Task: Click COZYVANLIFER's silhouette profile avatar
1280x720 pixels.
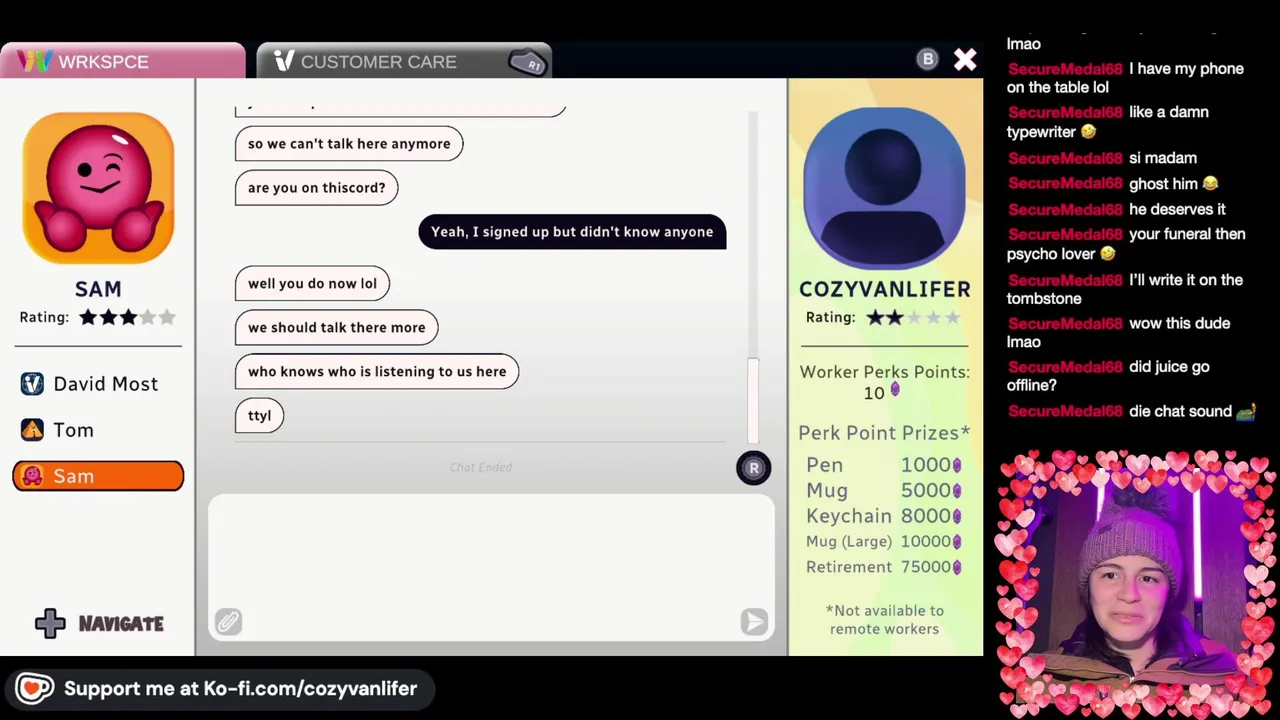Action: tap(884, 188)
